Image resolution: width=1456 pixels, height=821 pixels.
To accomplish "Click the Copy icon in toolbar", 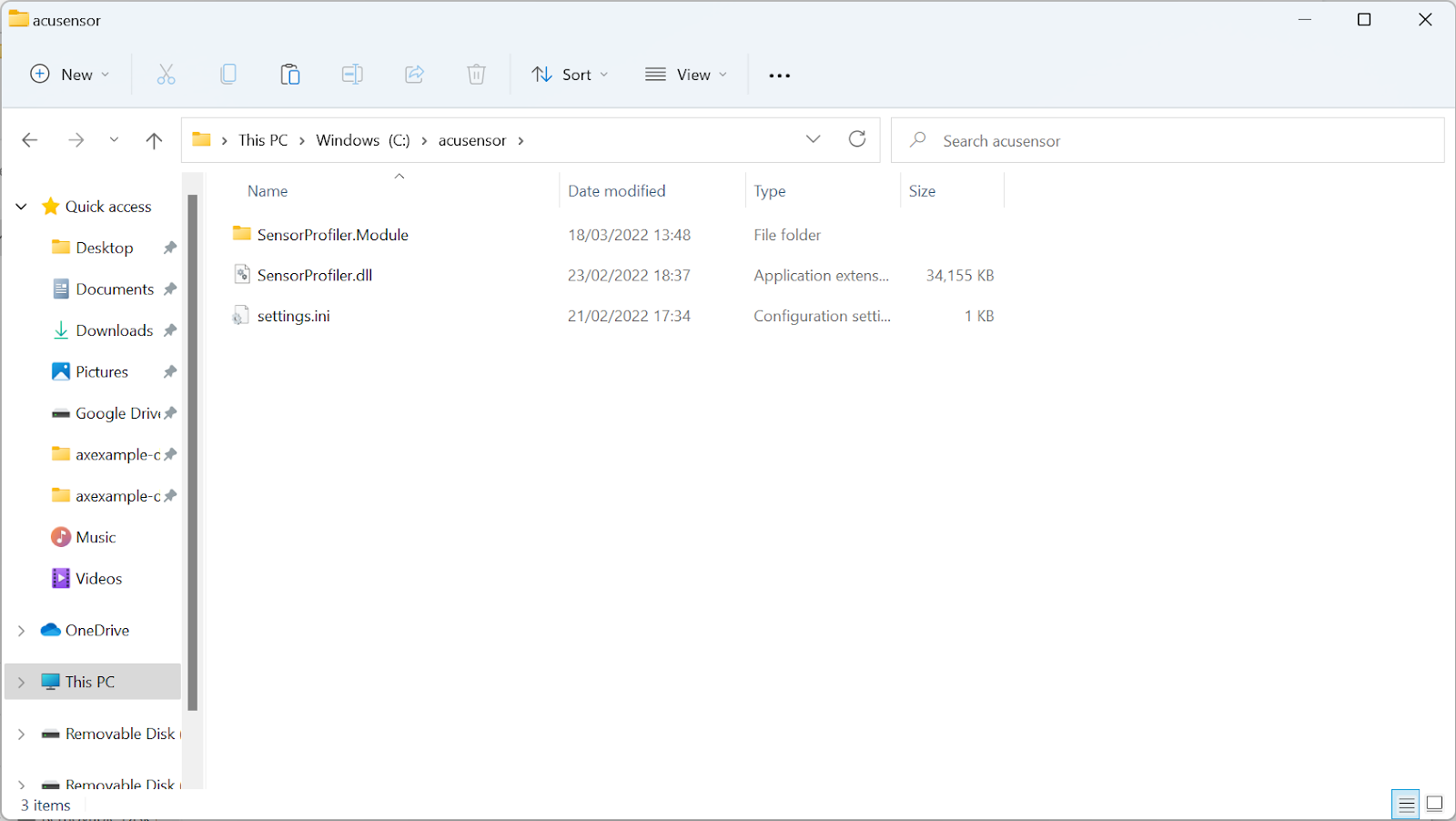I will (x=228, y=75).
